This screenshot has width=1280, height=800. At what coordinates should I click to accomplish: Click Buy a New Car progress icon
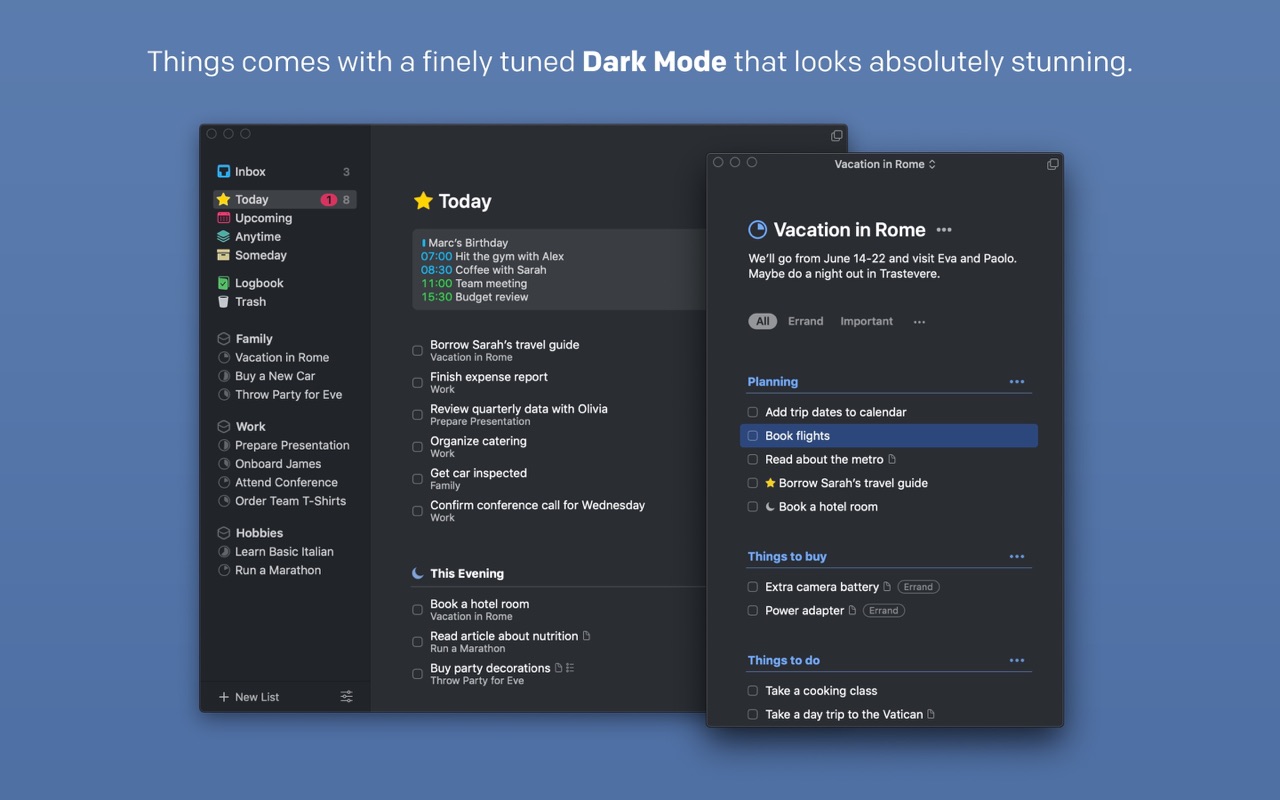point(224,376)
